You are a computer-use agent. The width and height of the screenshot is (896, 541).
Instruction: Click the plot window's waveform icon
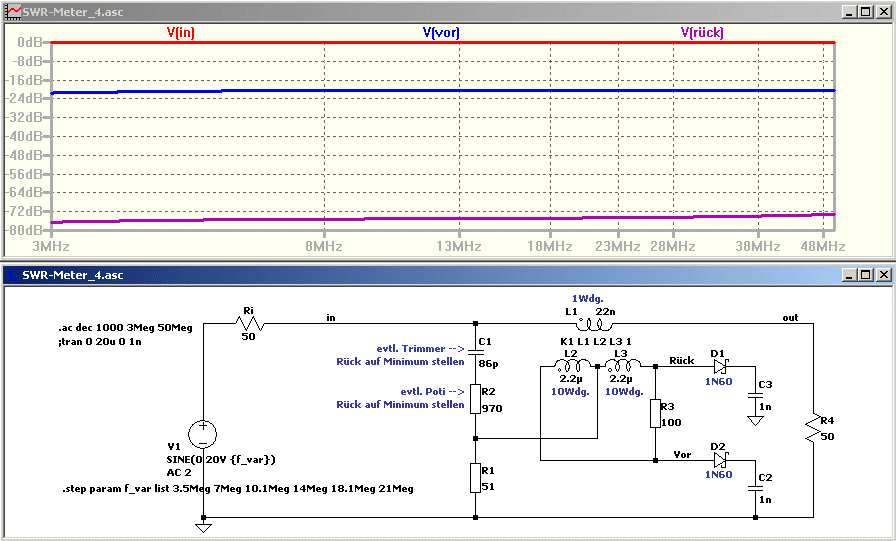point(13,11)
